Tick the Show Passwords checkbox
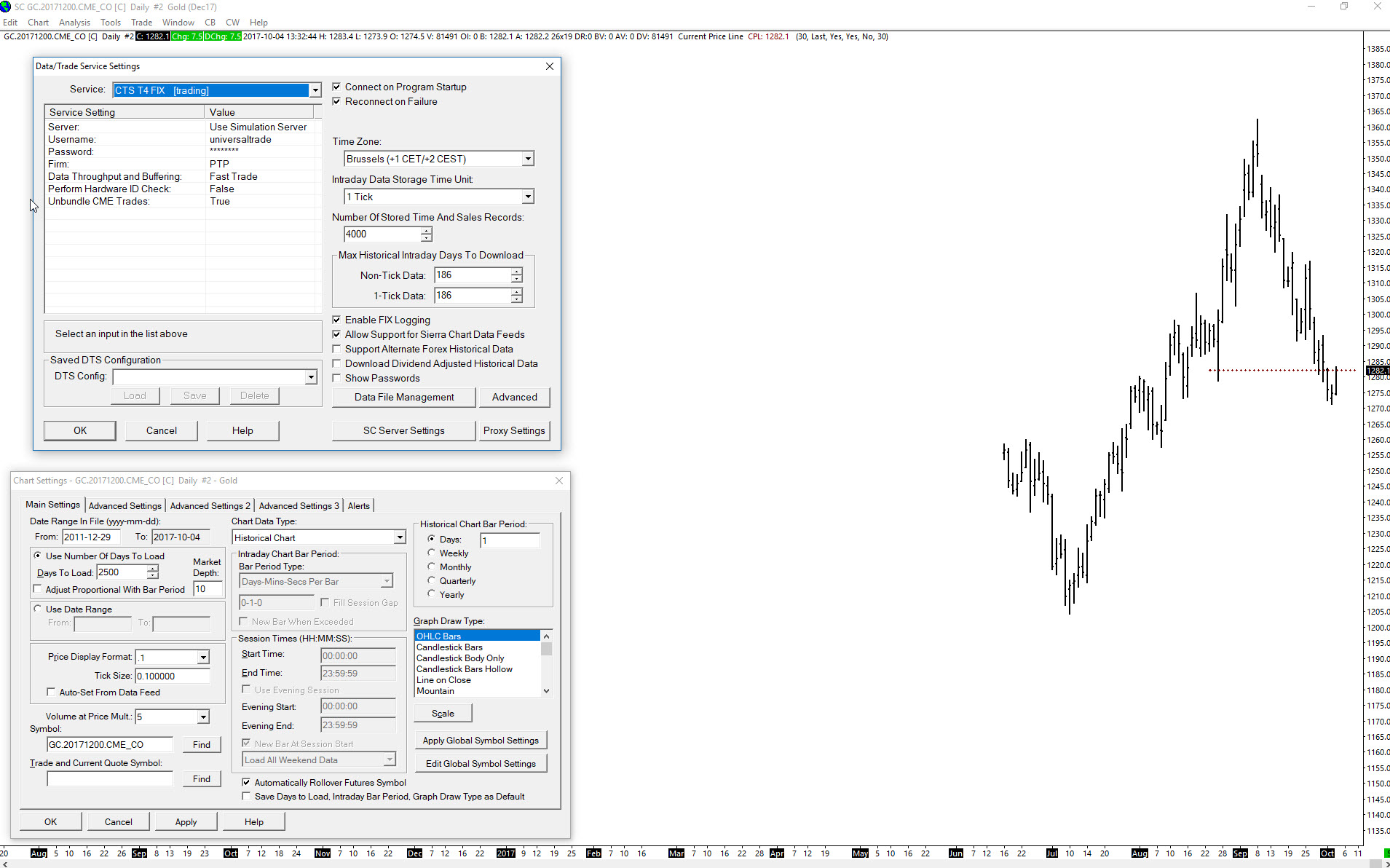The image size is (1390, 868). tap(336, 378)
